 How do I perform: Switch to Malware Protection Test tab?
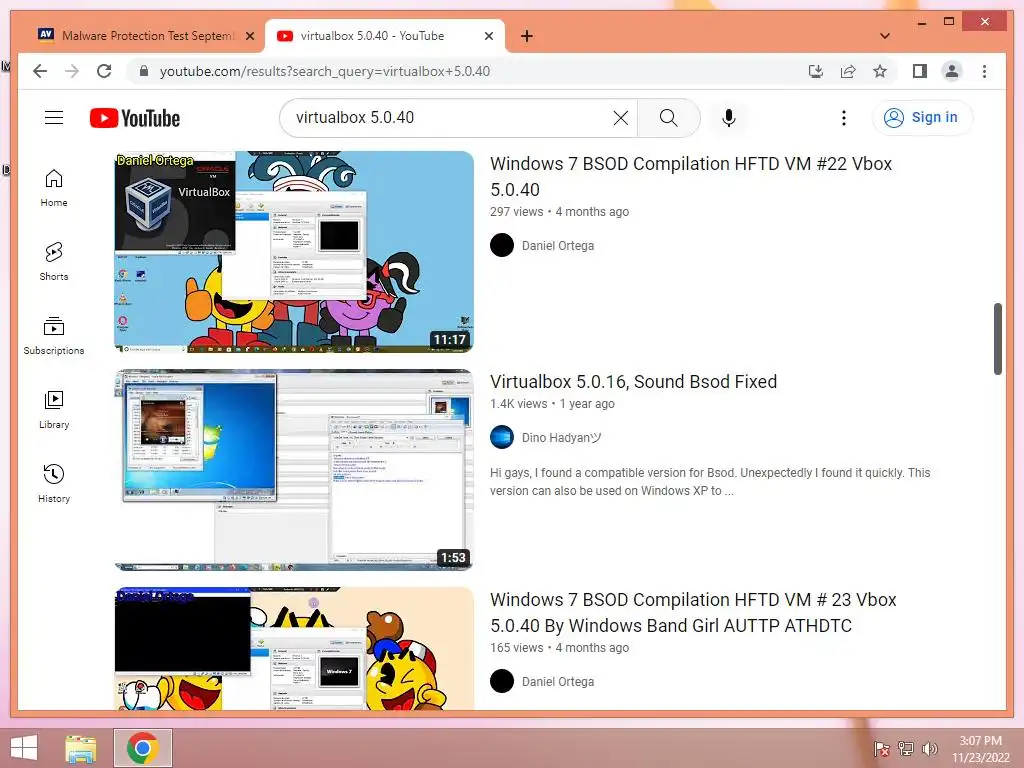pos(147,36)
